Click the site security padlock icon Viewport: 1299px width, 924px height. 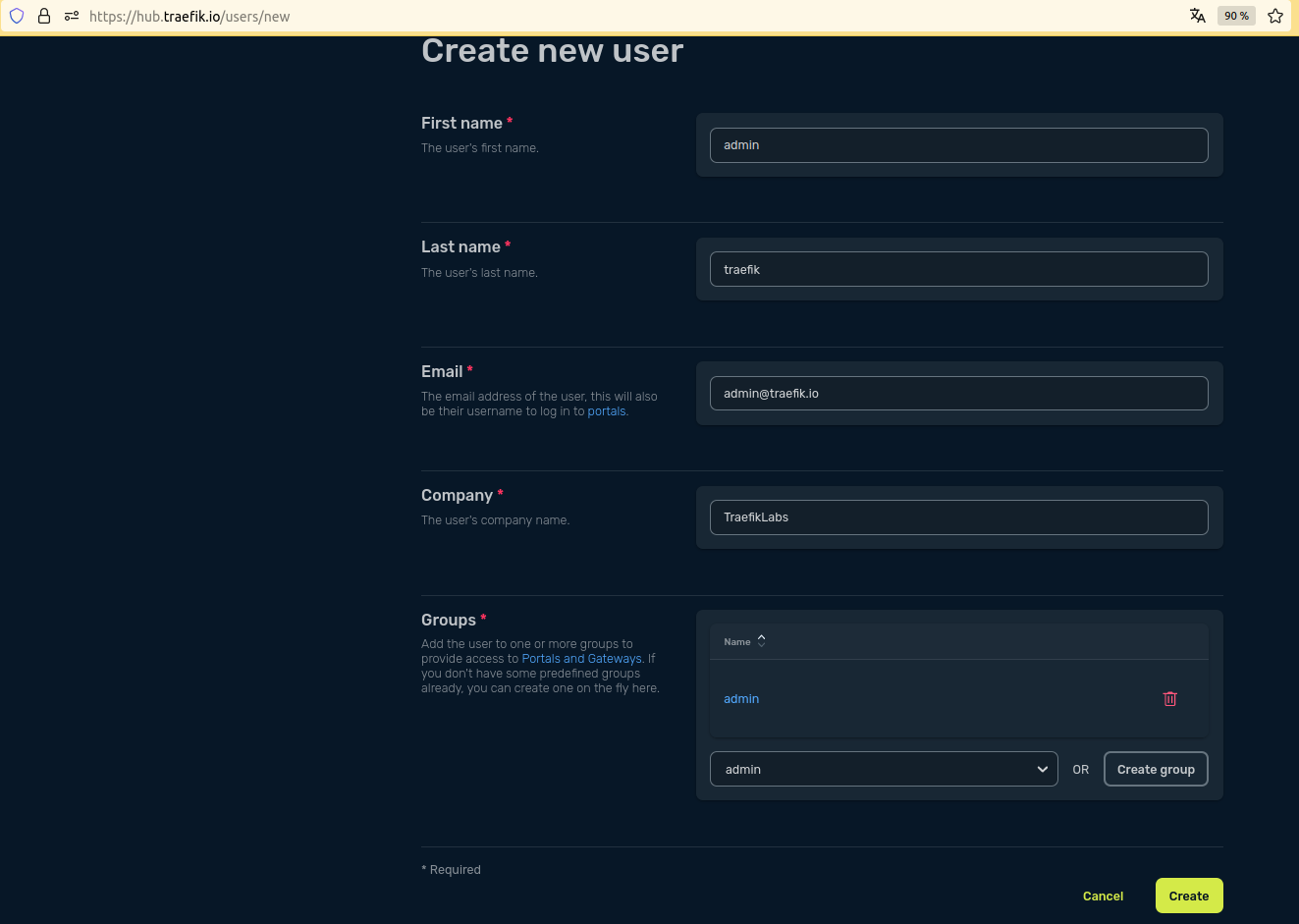[44, 16]
